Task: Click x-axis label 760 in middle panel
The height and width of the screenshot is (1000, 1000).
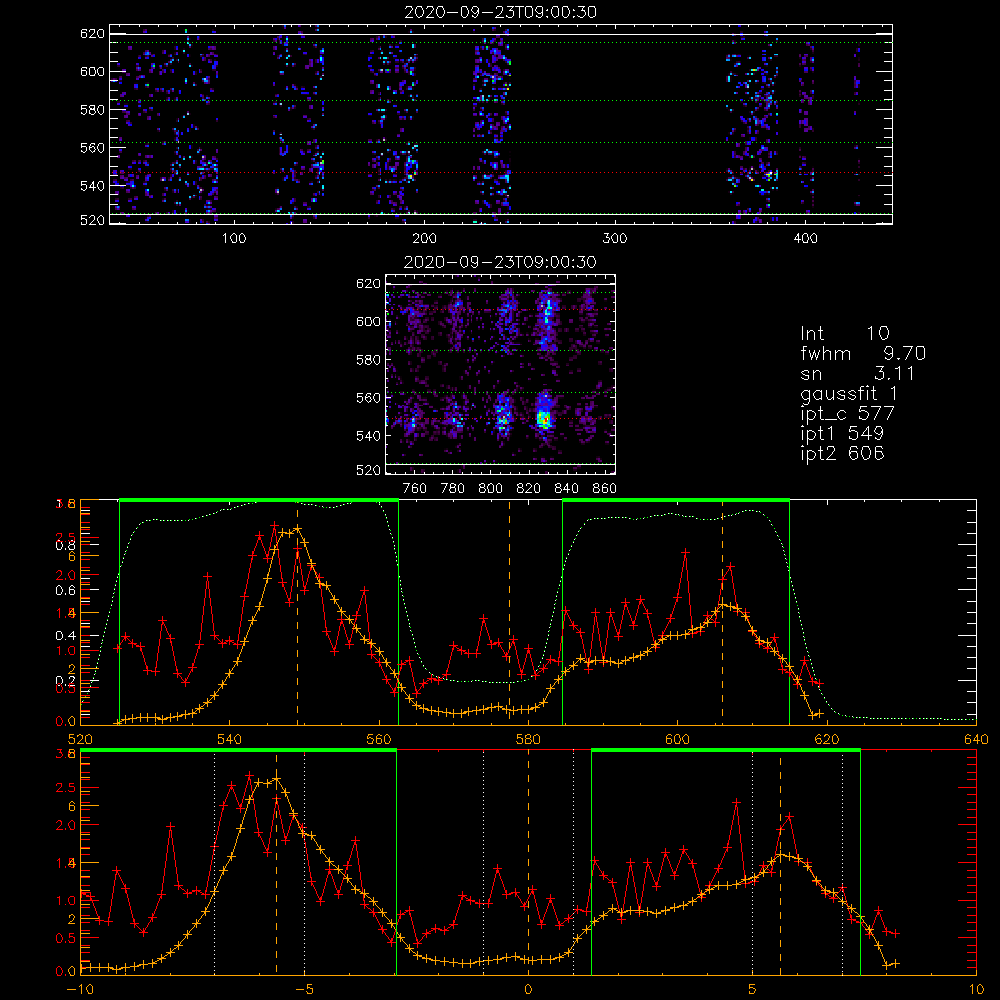Action: (415, 489)
